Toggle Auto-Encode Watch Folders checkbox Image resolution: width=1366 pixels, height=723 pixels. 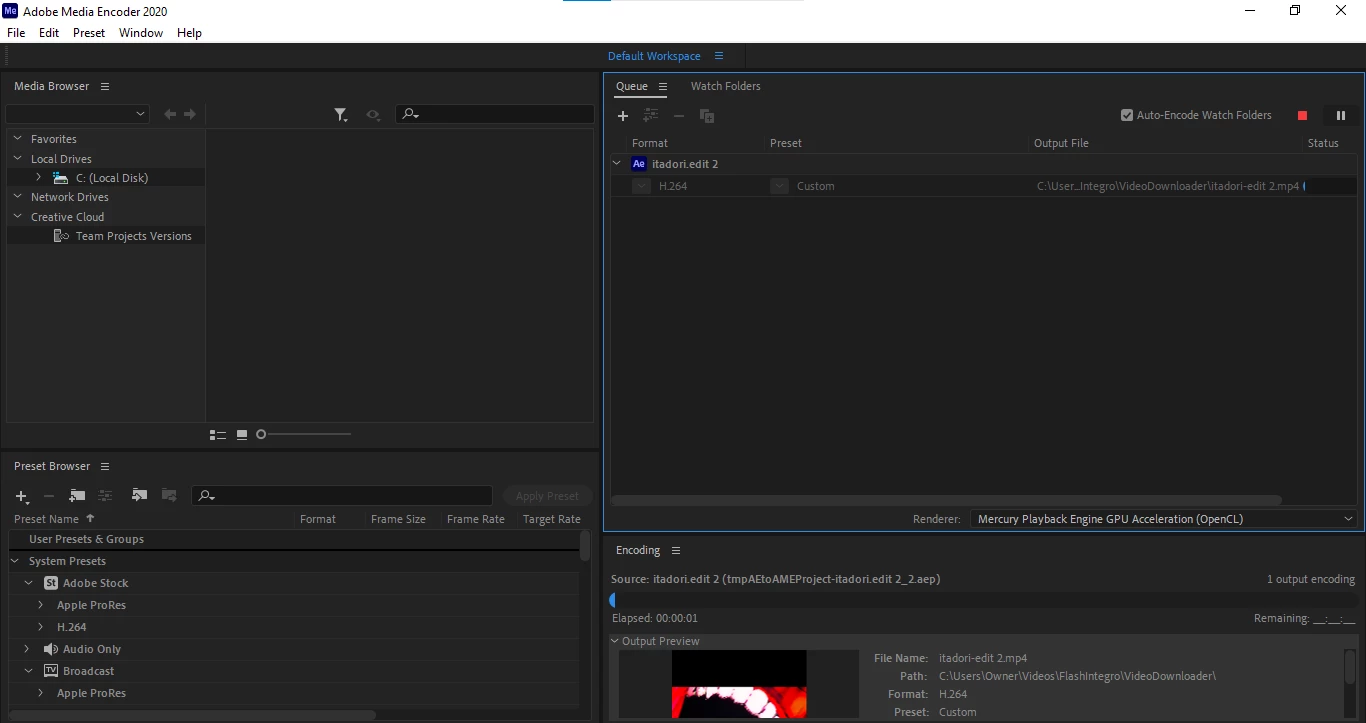click(x=1127, y=115)
